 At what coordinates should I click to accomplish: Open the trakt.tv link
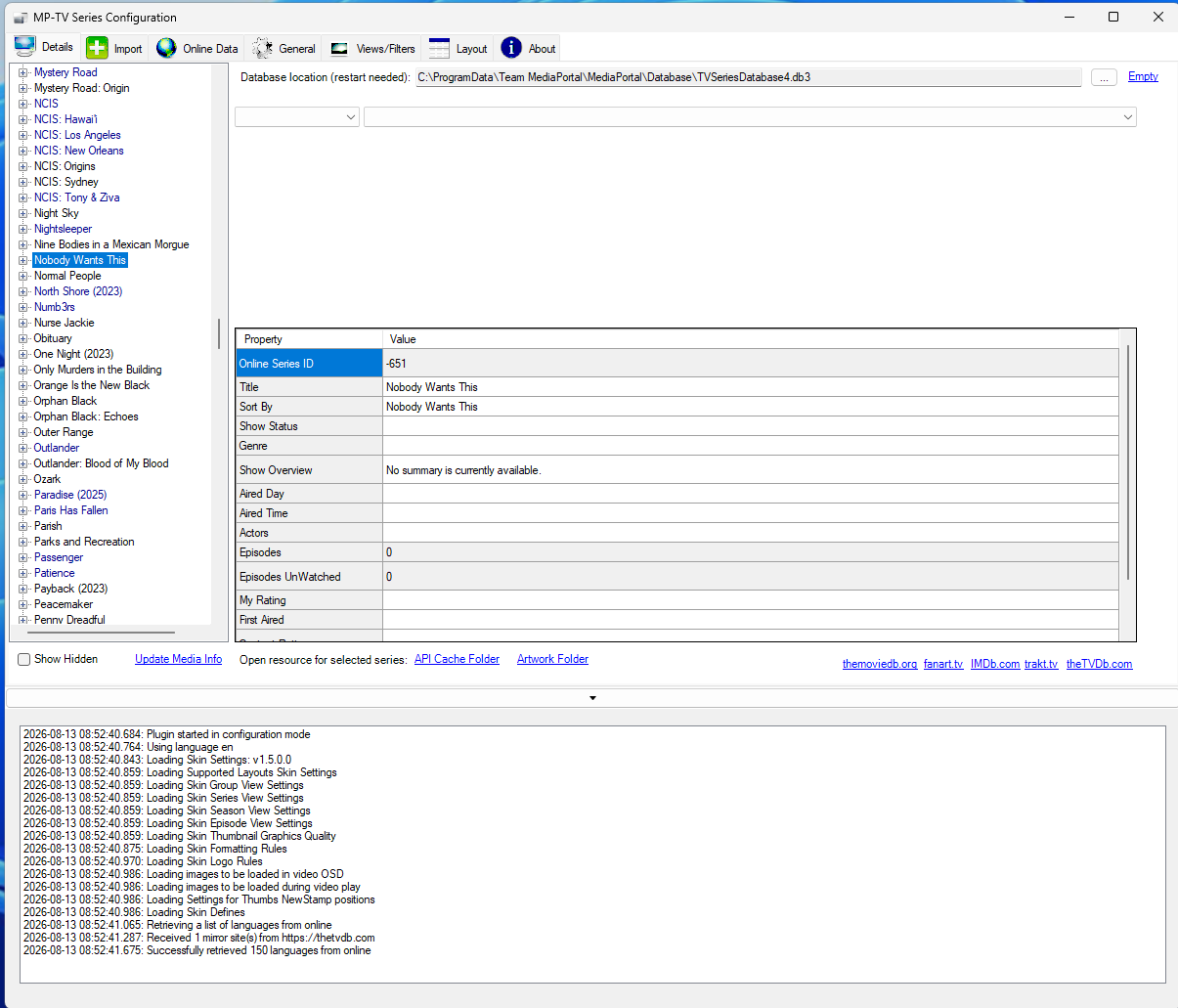click(1041, 664)
